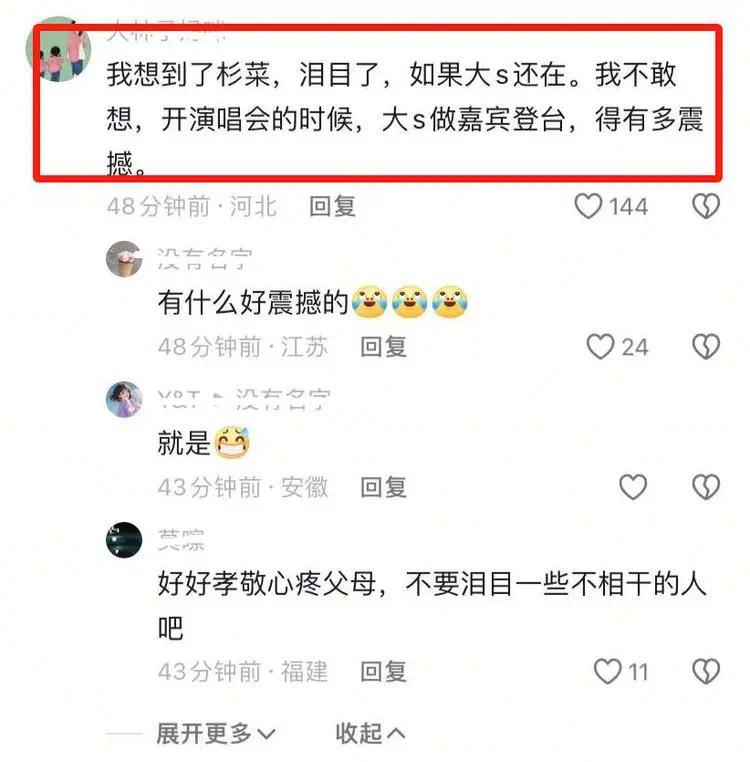
Task: Open the ice cream avatar profile
Action: (x=124, y=259)
